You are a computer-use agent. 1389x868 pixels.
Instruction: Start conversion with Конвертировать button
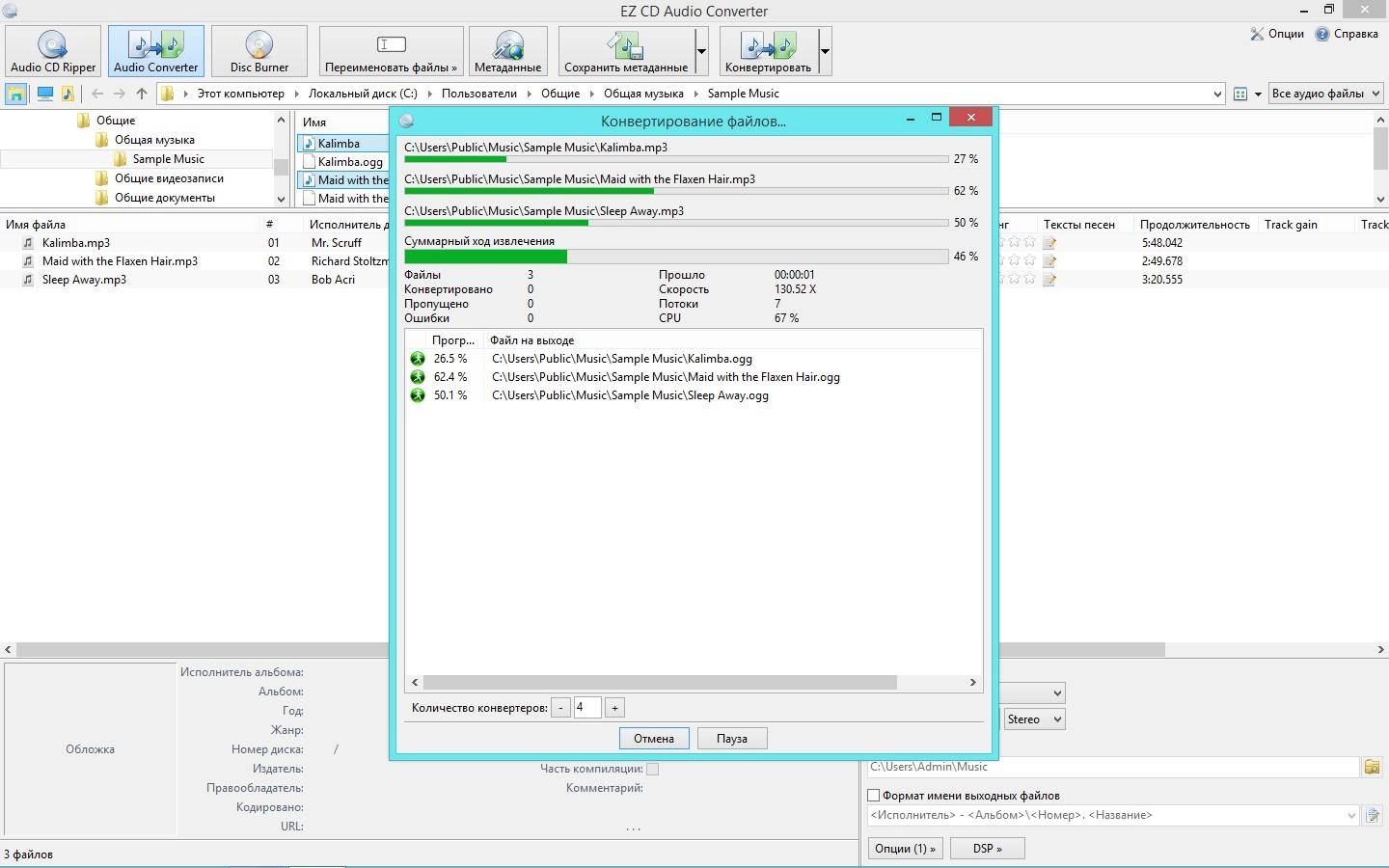[768, 51]
